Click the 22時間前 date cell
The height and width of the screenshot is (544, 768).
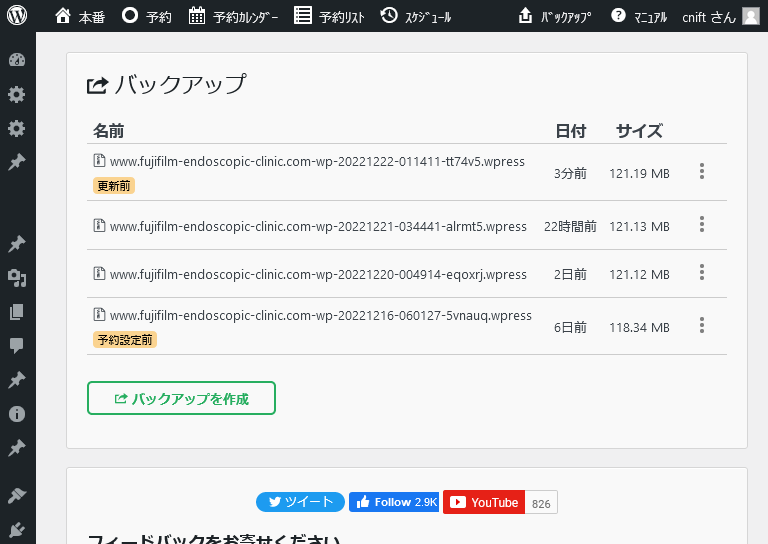coord(570,226)
